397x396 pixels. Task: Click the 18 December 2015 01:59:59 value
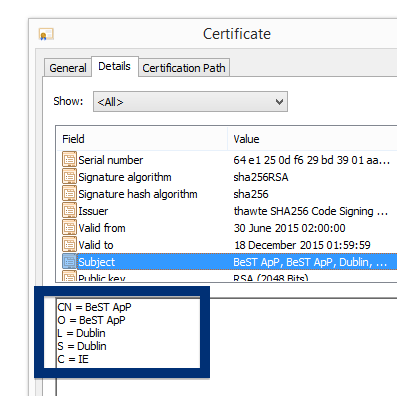(302, 245)
